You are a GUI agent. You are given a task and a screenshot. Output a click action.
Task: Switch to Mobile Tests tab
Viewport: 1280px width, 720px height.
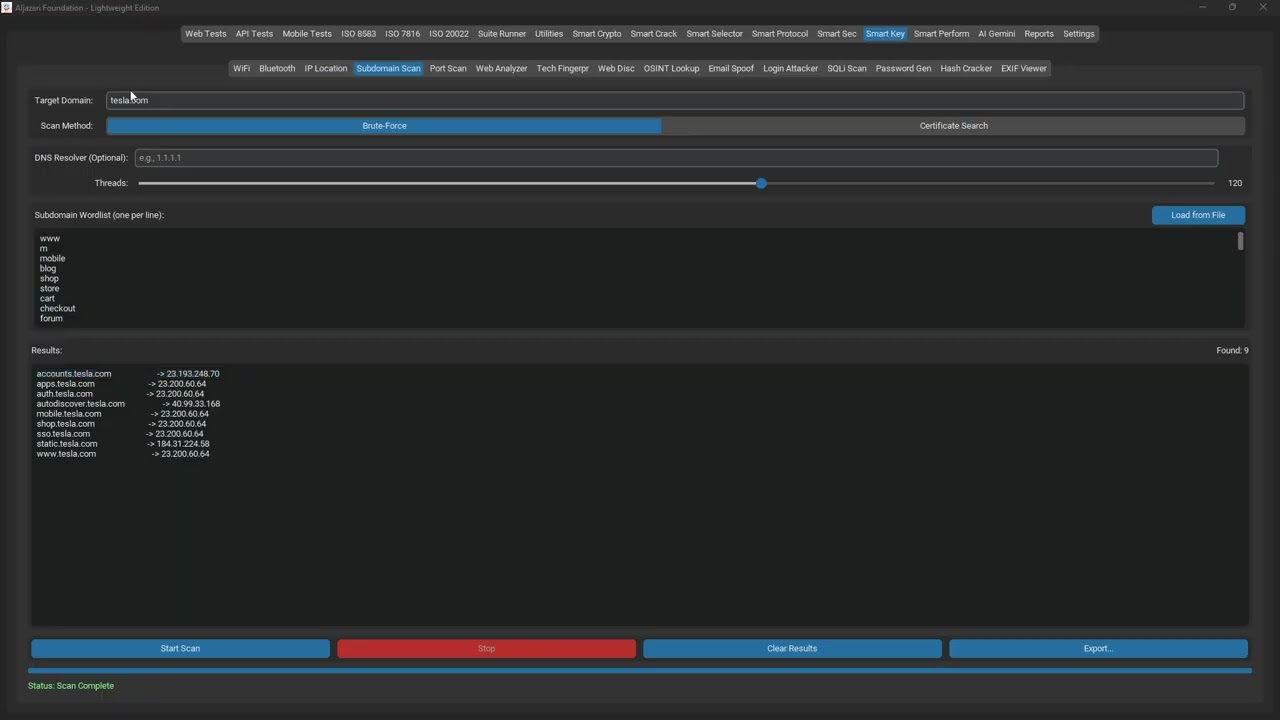(307, 34)
